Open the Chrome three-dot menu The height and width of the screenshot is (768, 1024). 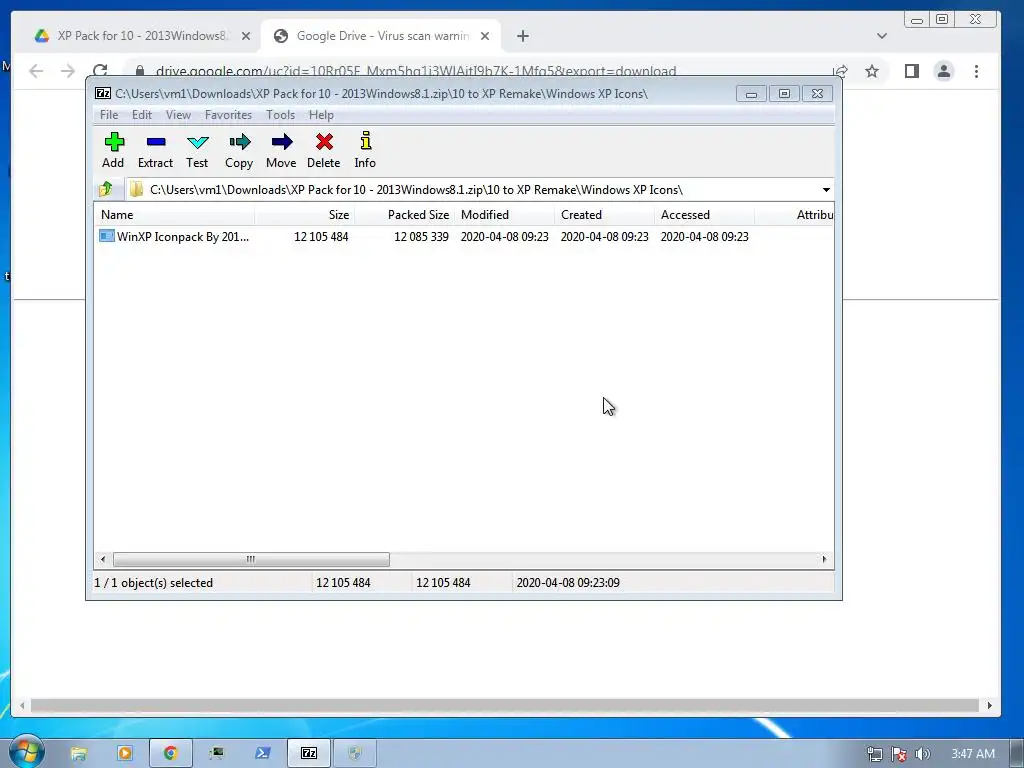[976, 71]
